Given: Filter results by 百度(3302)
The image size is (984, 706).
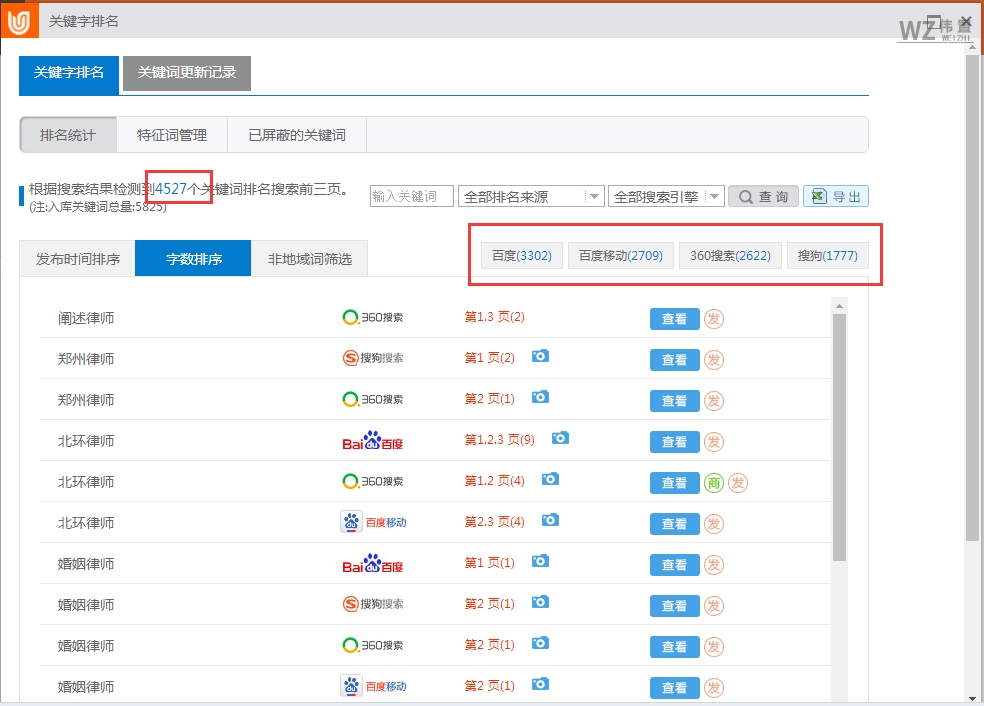Looking at the screenshot, I should [520, 255].
